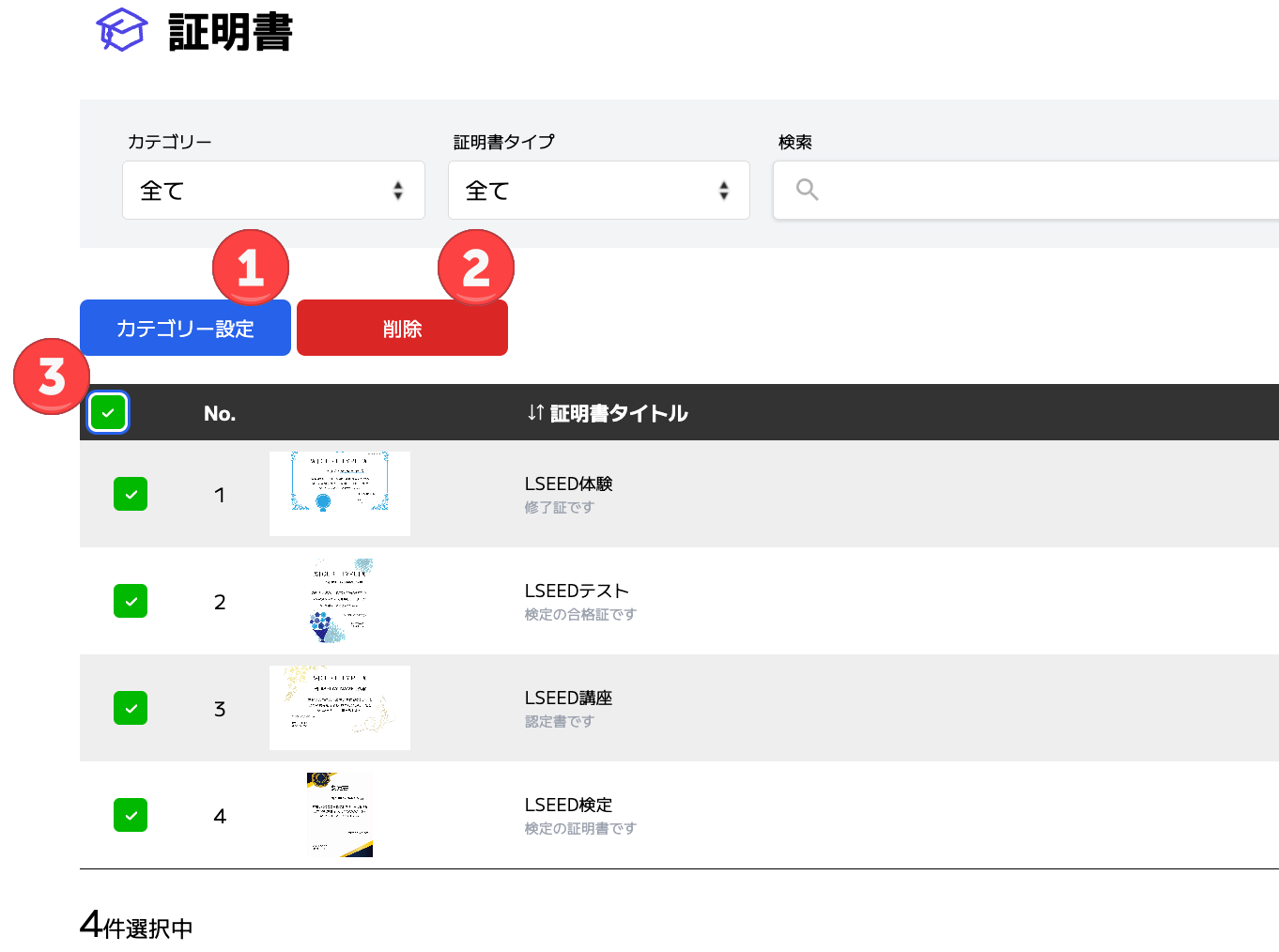Uncheck the LSEED検定 row checkbox
This screenshot has height=952, width=1279.
coord(131,815)
